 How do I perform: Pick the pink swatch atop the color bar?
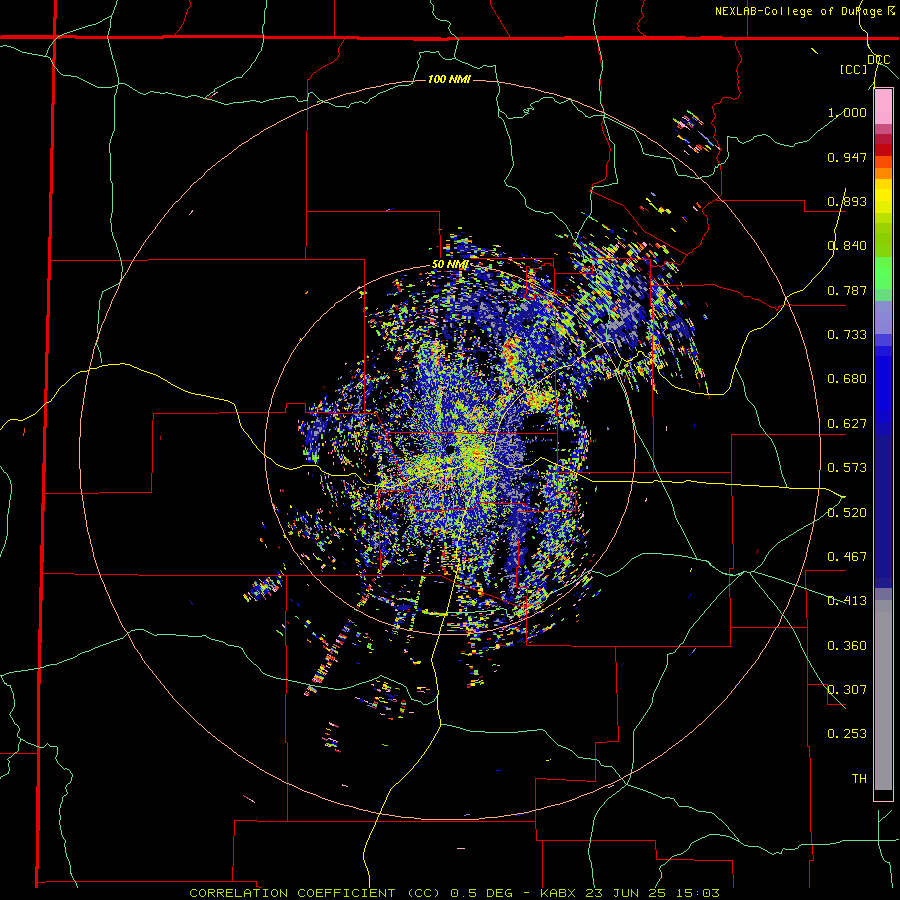pos(883,107)
